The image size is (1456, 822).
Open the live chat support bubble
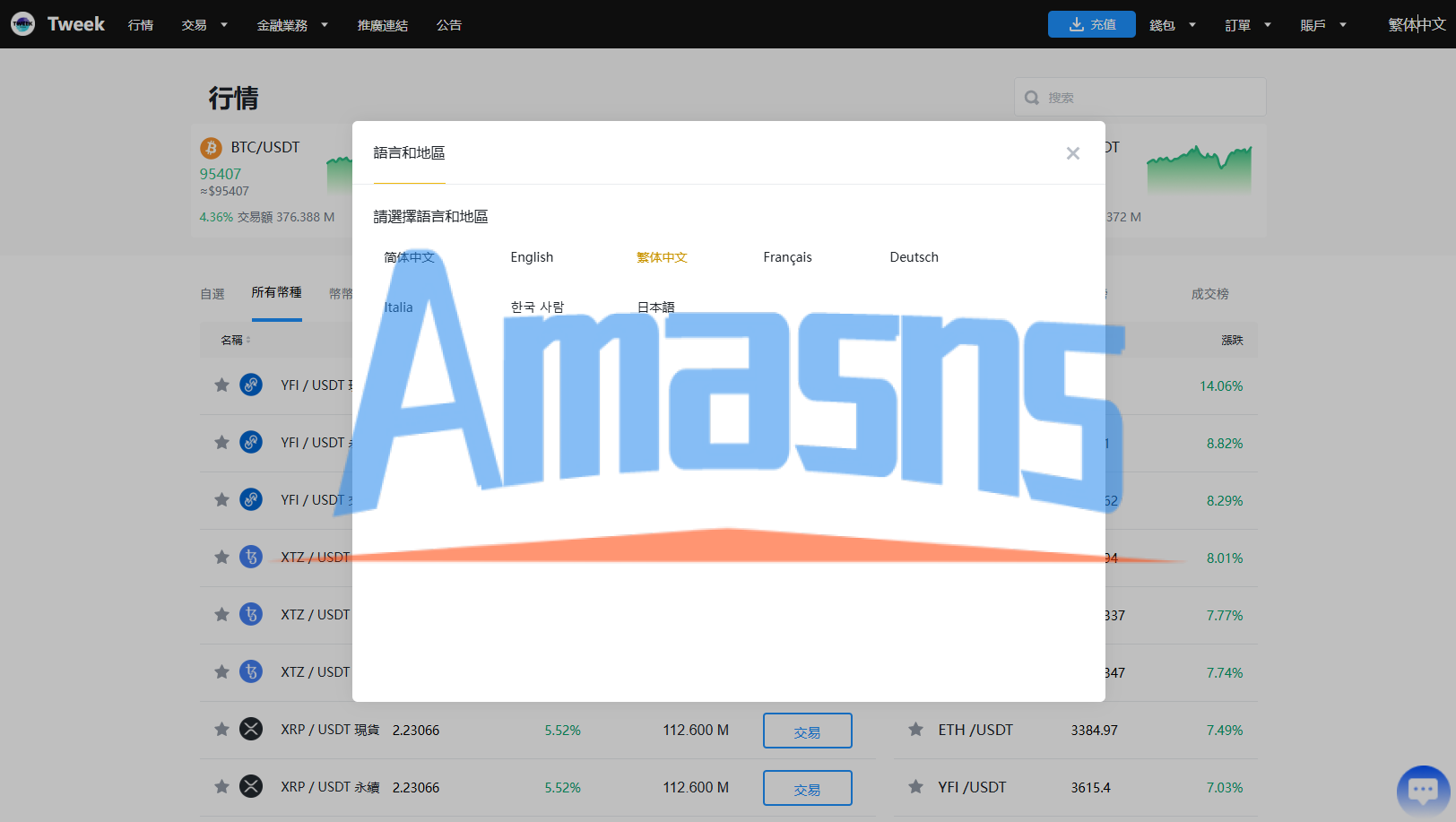click(1423, 791)
